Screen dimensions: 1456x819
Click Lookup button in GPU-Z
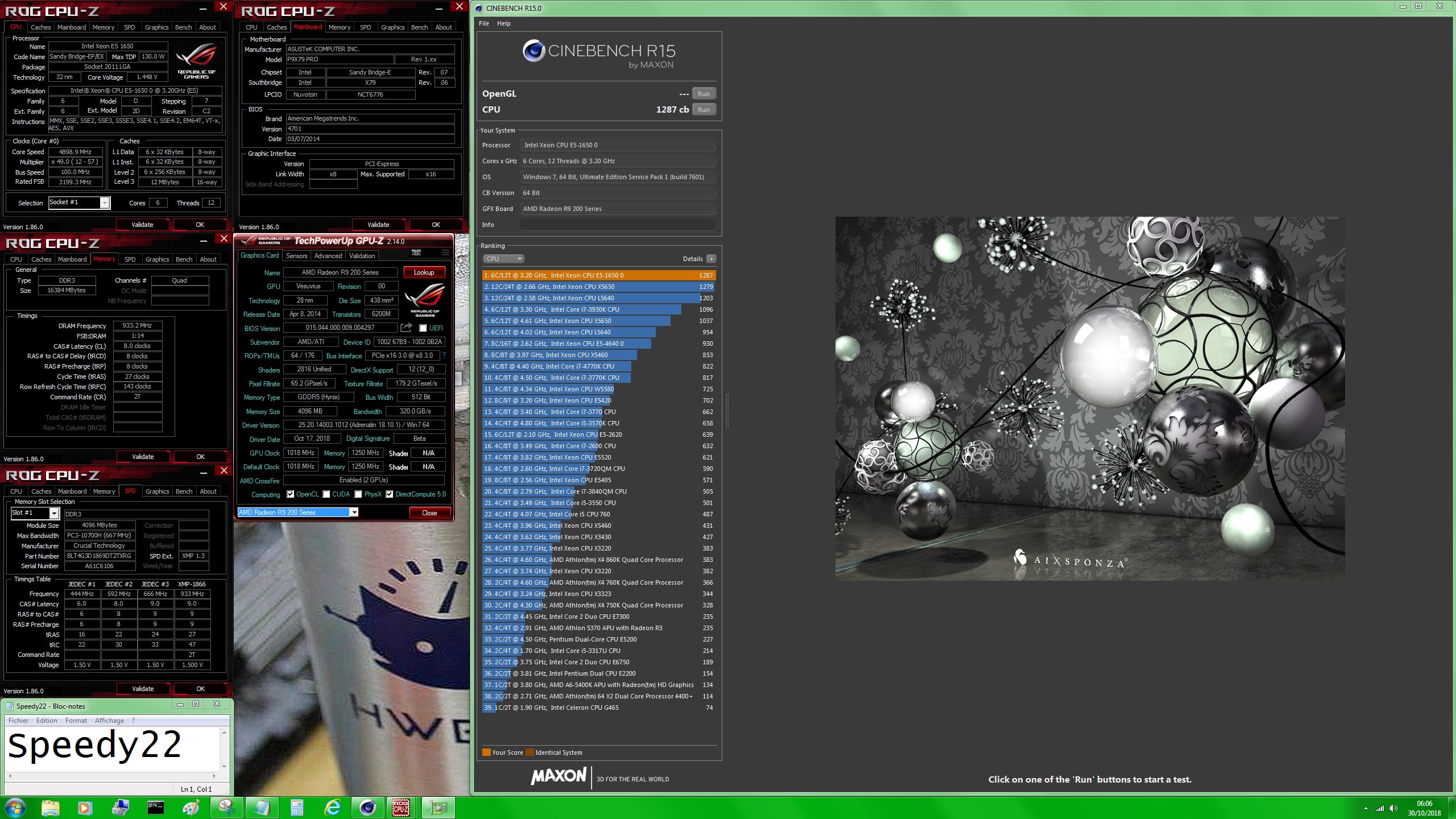(x=424, y=272)
